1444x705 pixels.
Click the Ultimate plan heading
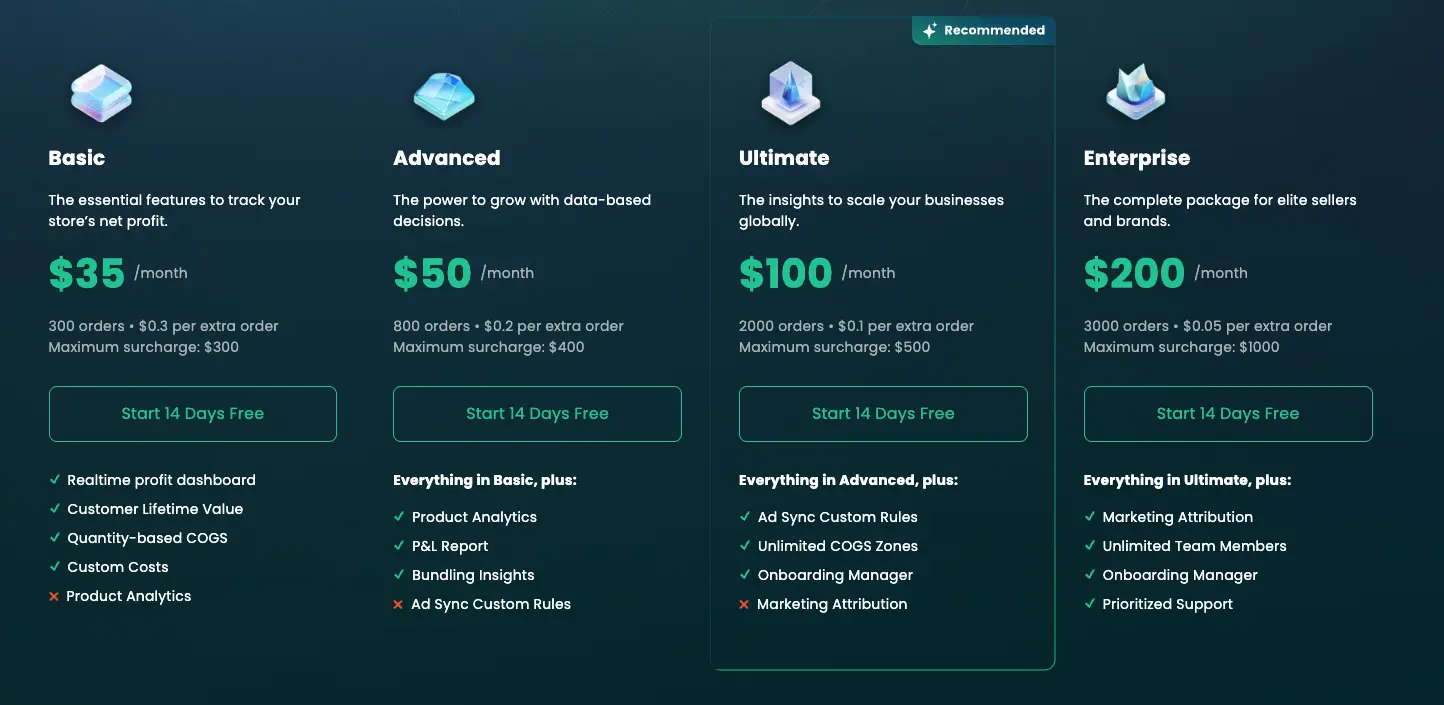(x=784, y=158)
